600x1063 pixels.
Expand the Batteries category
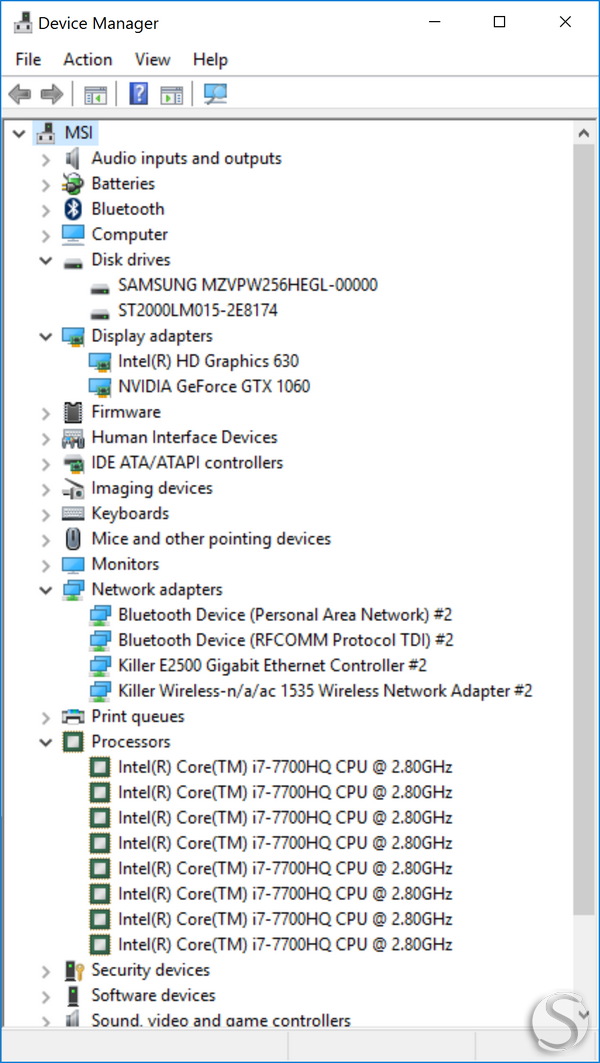(45, 184)
